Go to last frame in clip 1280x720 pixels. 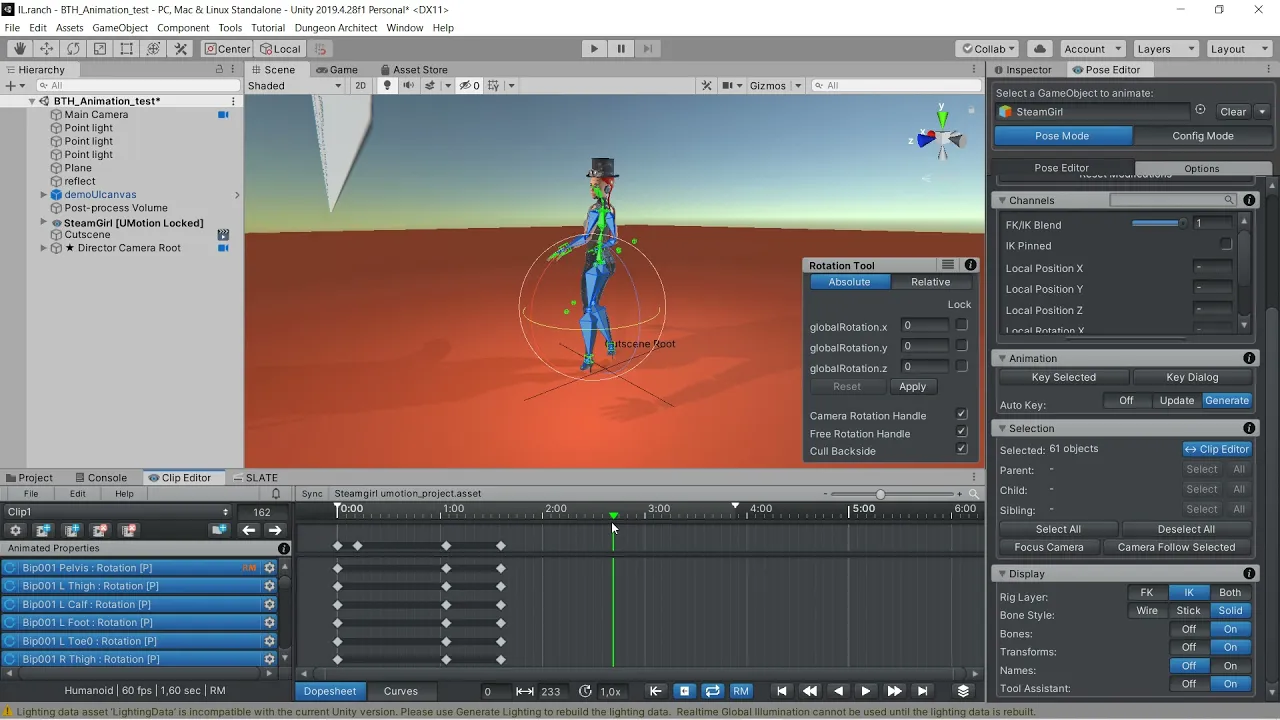(923, 691)
